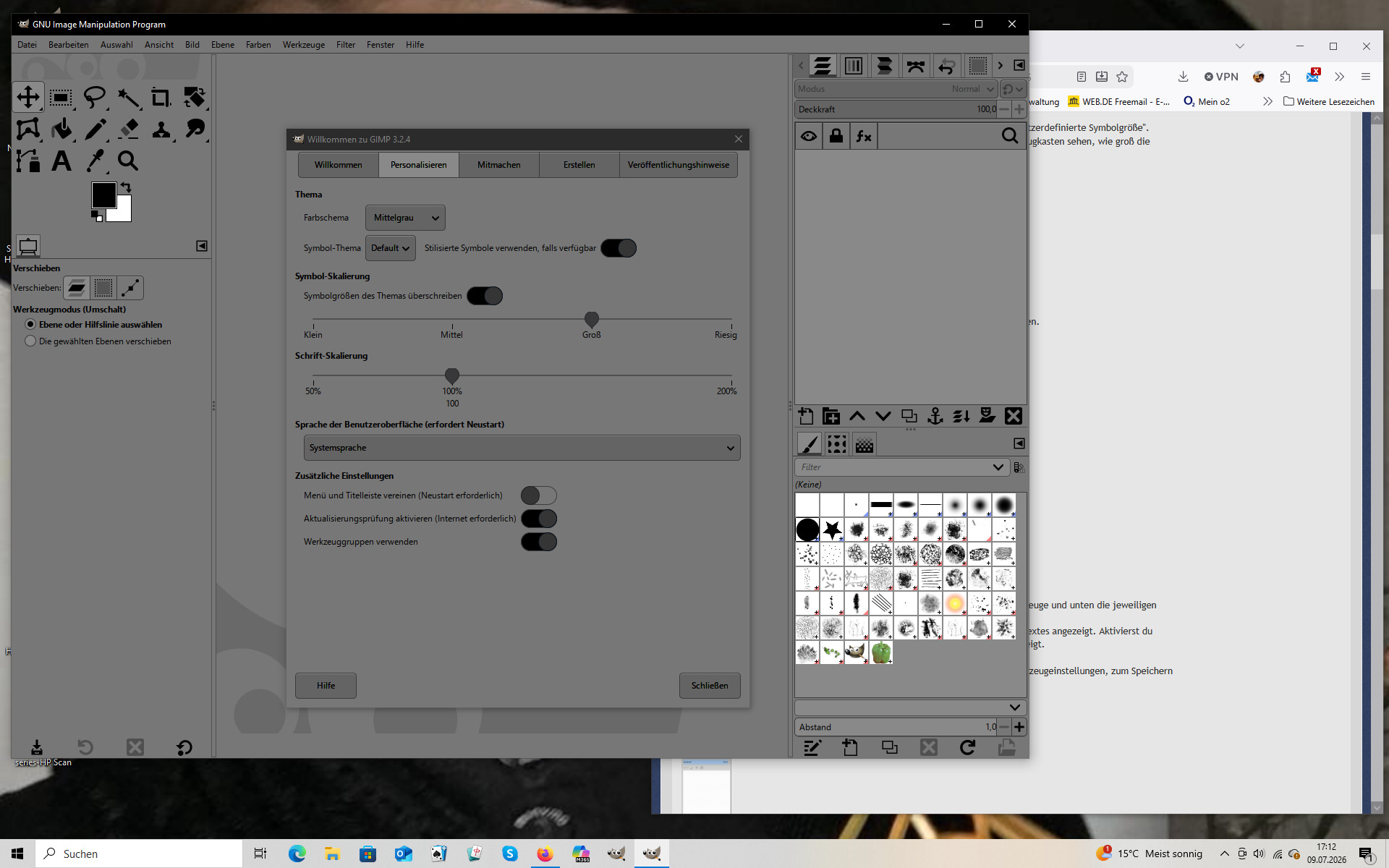Create a new layer
This screenshot has width=1389, height=868.
pos(805,416)
